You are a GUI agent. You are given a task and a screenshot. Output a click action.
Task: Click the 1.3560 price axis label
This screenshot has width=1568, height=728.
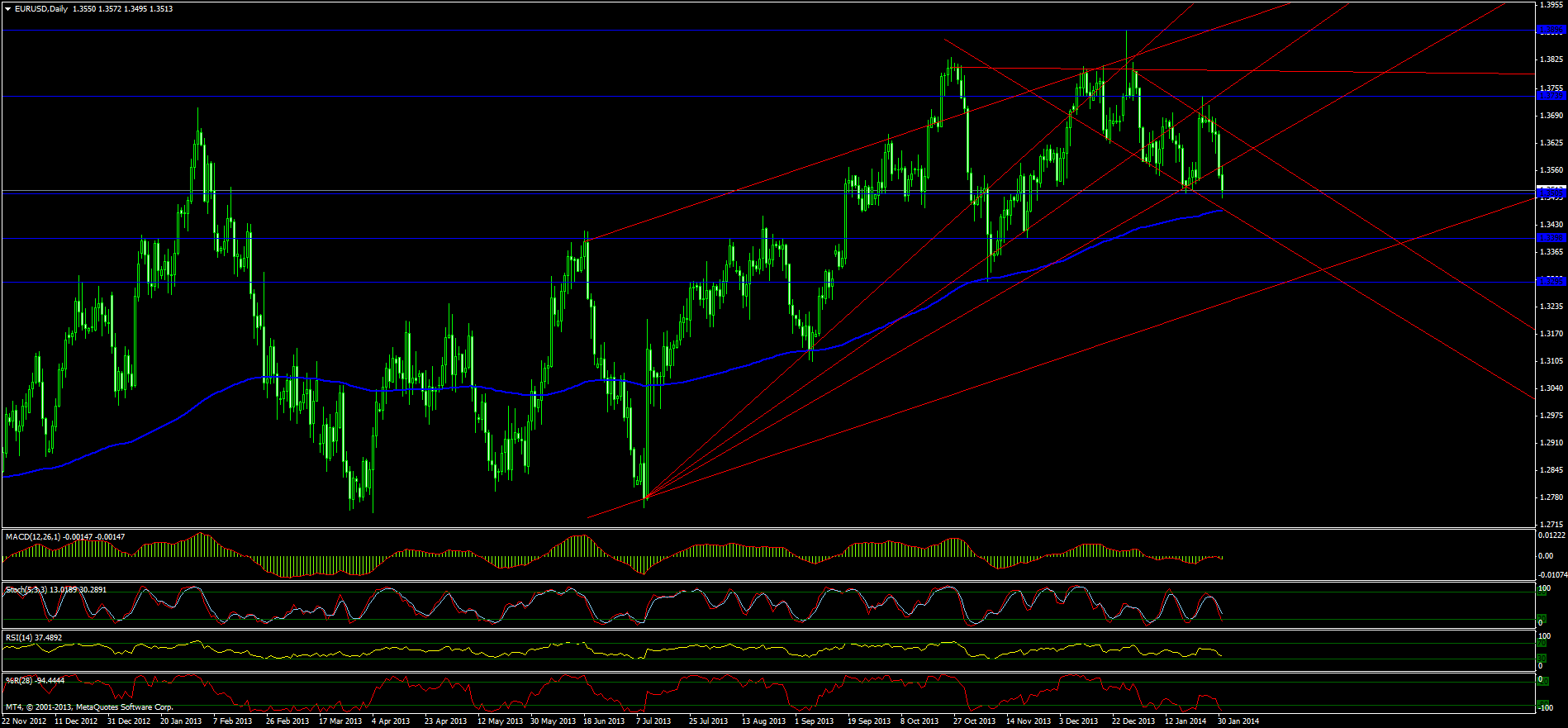(1551, 170)
